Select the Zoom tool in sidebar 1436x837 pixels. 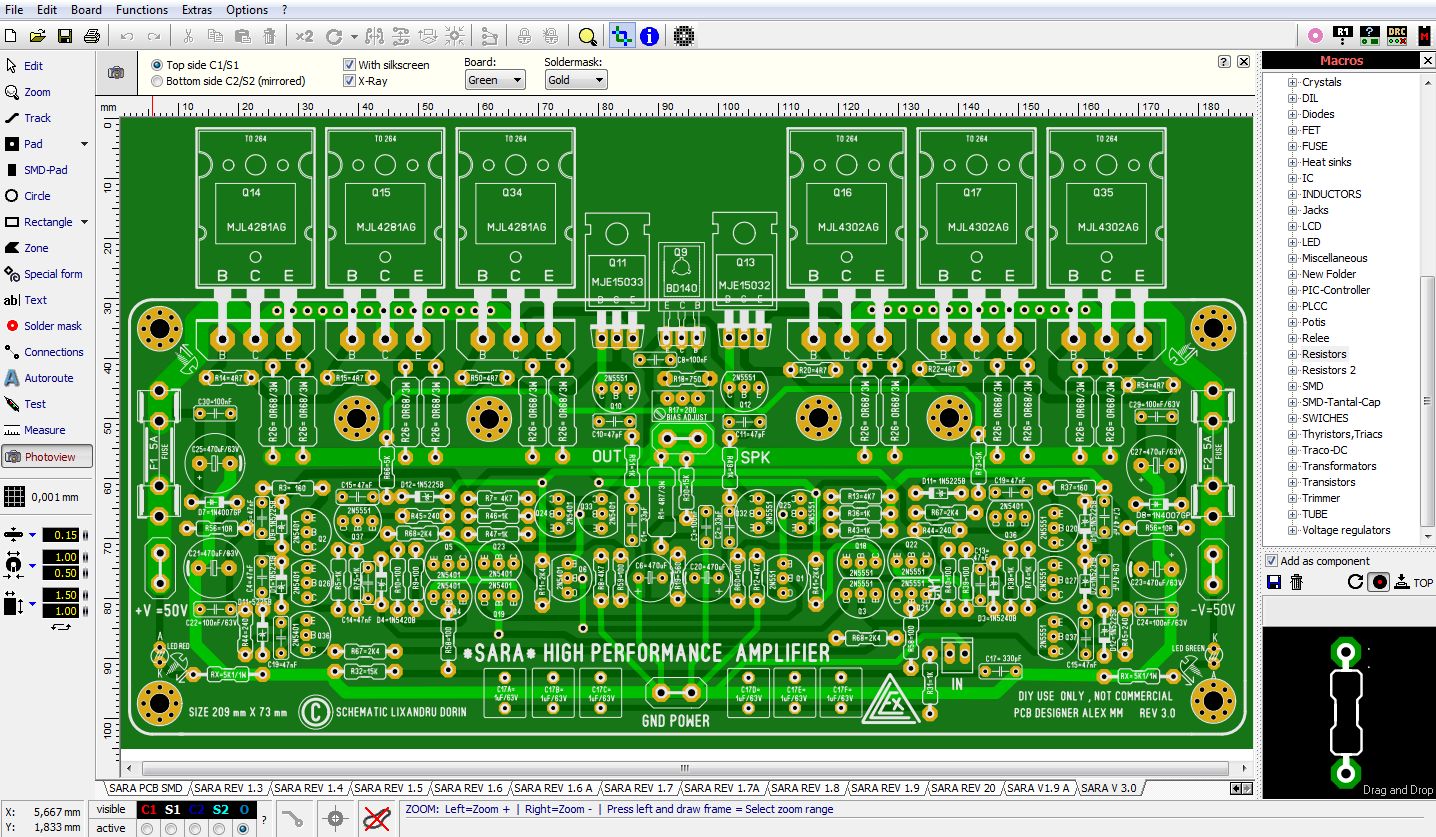click(28, 92)
